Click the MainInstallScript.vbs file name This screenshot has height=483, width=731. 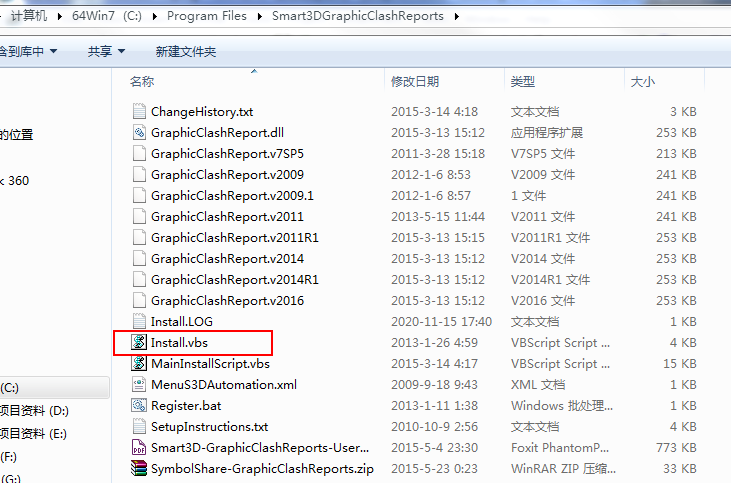click(210, 364)
